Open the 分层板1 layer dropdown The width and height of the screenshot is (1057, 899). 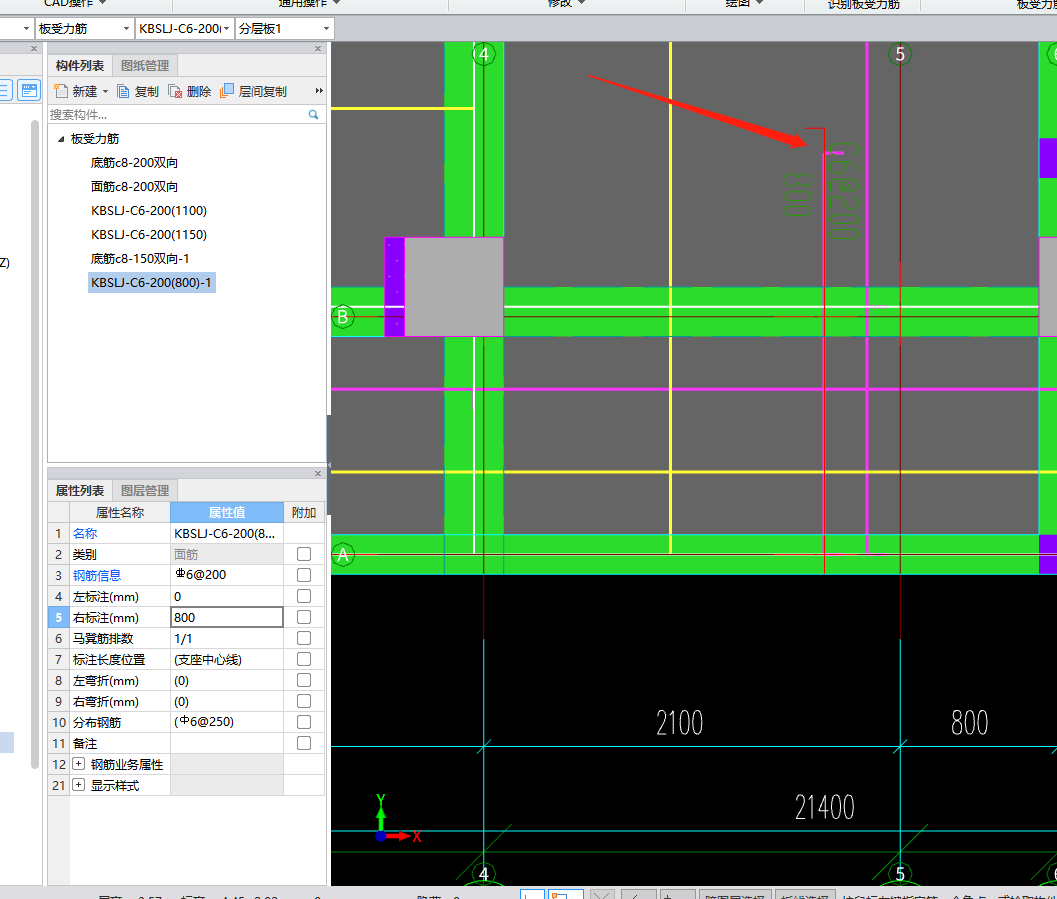pos(326,29)
